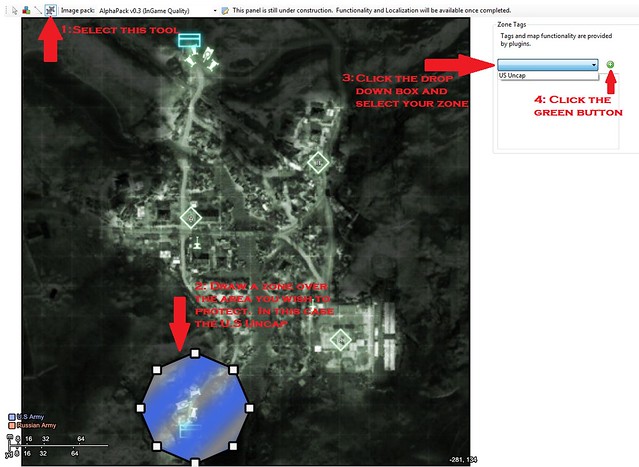Viewport: 639px width, 467px height.
Task: Click the Zone Tags panel heading
Action: coord(511,24)
